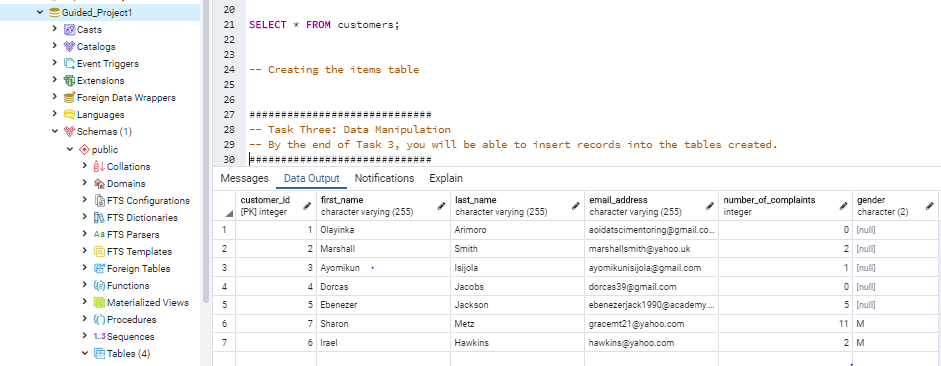Click the Collations node icon
Screen dimensions: 941x366
coord(100,166)
